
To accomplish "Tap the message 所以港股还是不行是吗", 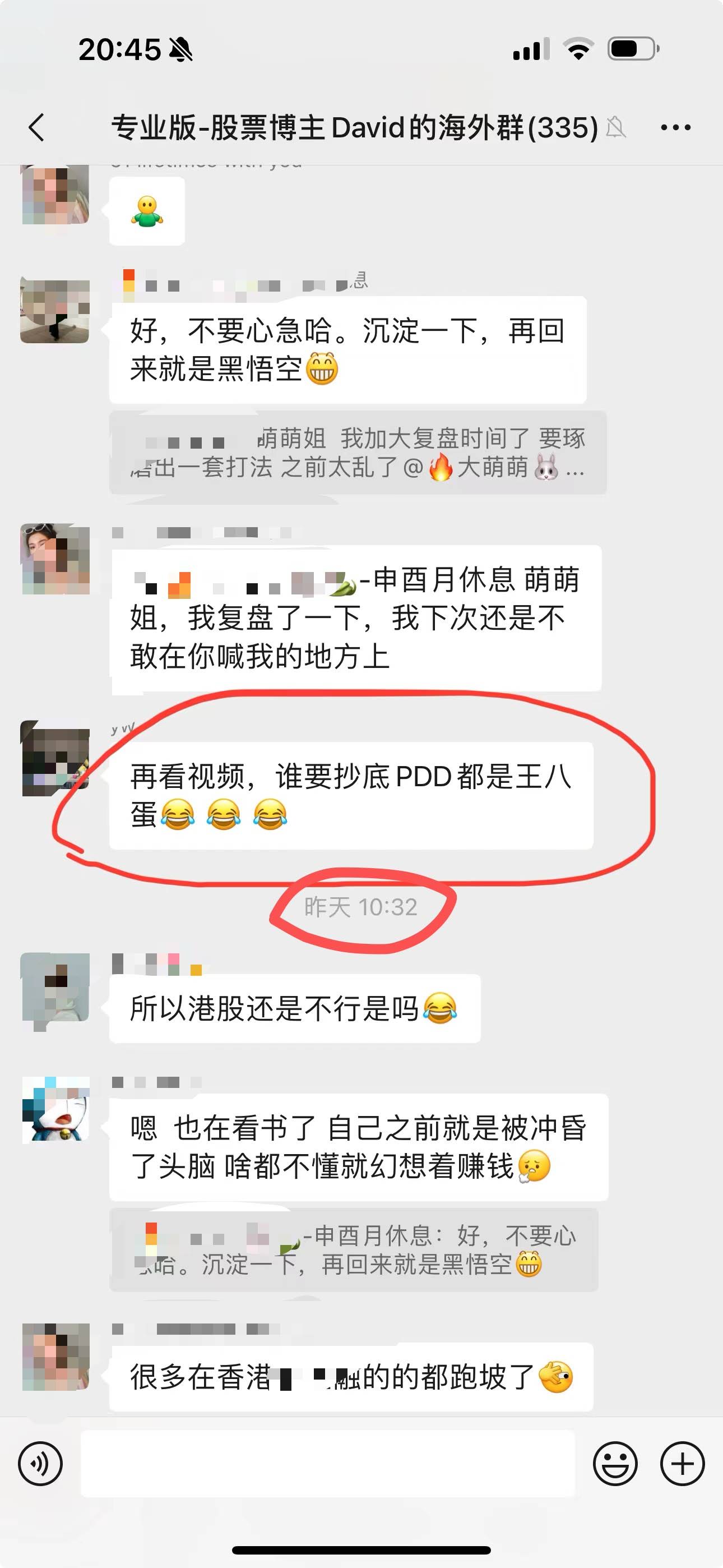I will coord(295,1008).
